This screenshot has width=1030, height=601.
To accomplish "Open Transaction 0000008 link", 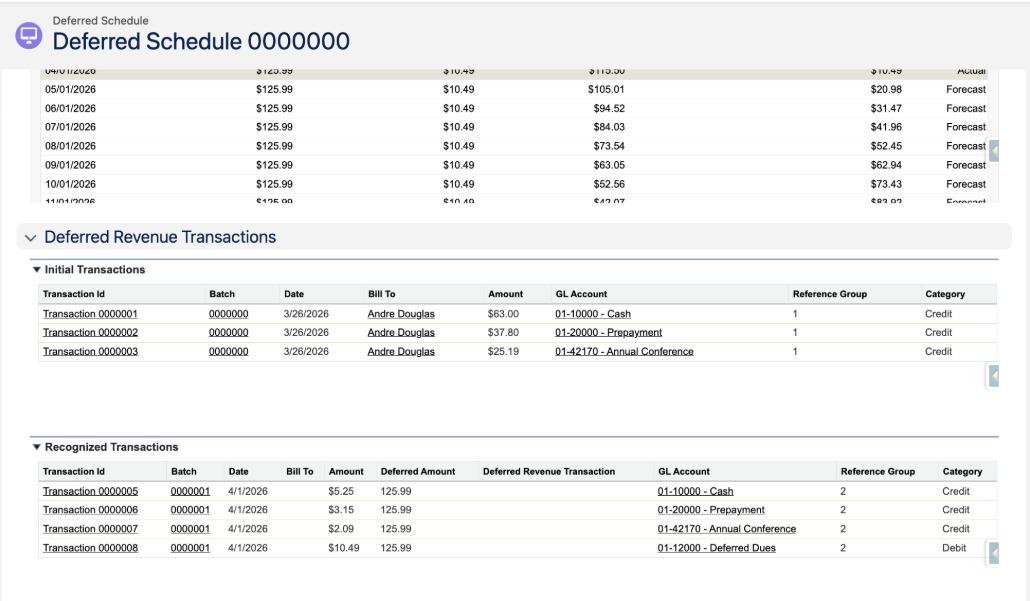I will [x=90, y=548].
